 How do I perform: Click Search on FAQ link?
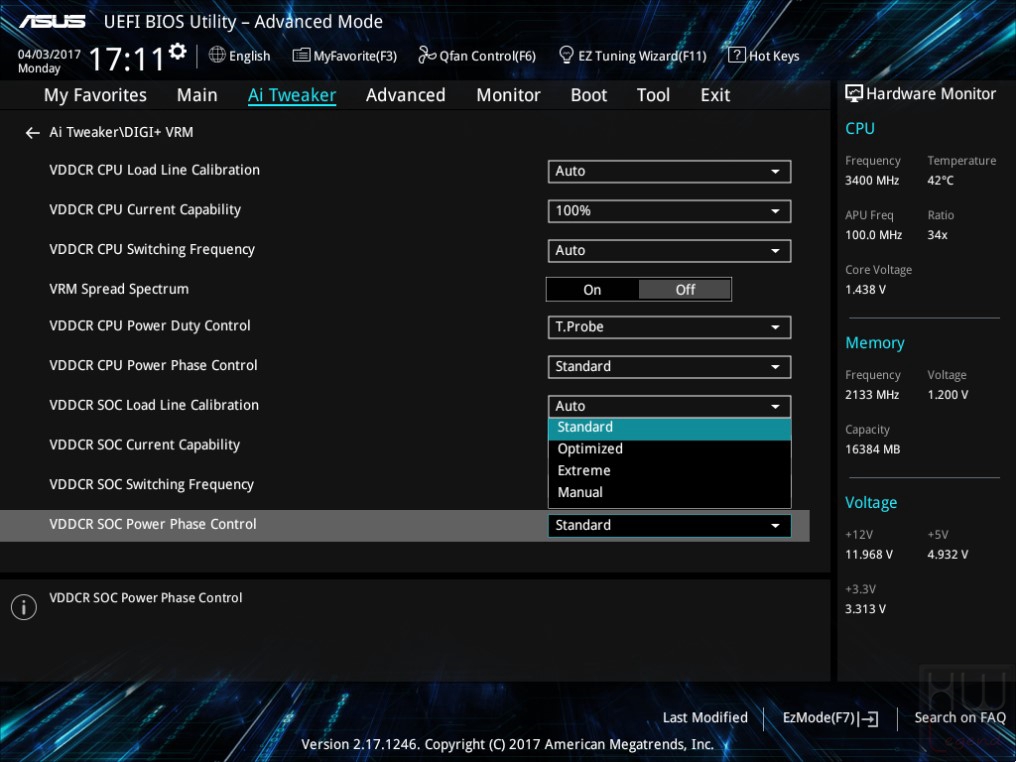click(960, 718)
